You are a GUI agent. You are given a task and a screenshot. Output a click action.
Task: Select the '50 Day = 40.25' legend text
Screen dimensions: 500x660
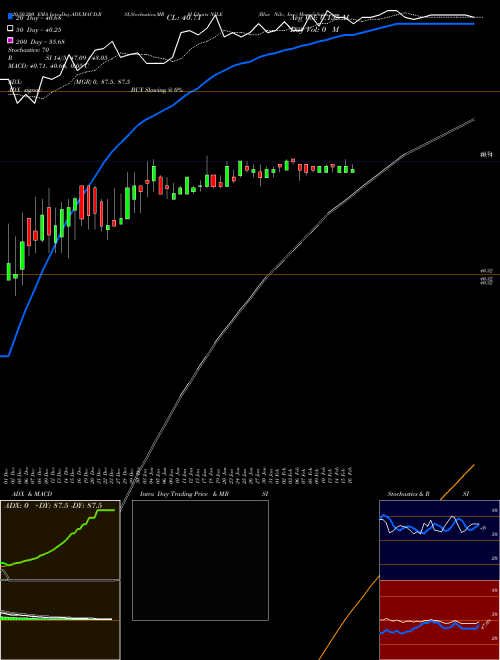click(x=38, y=30)
